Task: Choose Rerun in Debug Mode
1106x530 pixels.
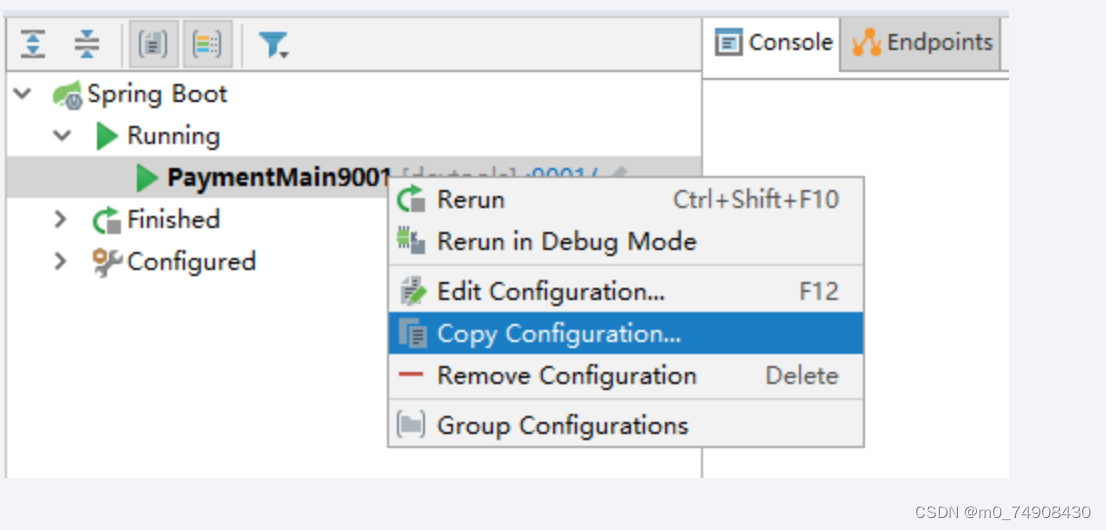Action: (626, 241)
